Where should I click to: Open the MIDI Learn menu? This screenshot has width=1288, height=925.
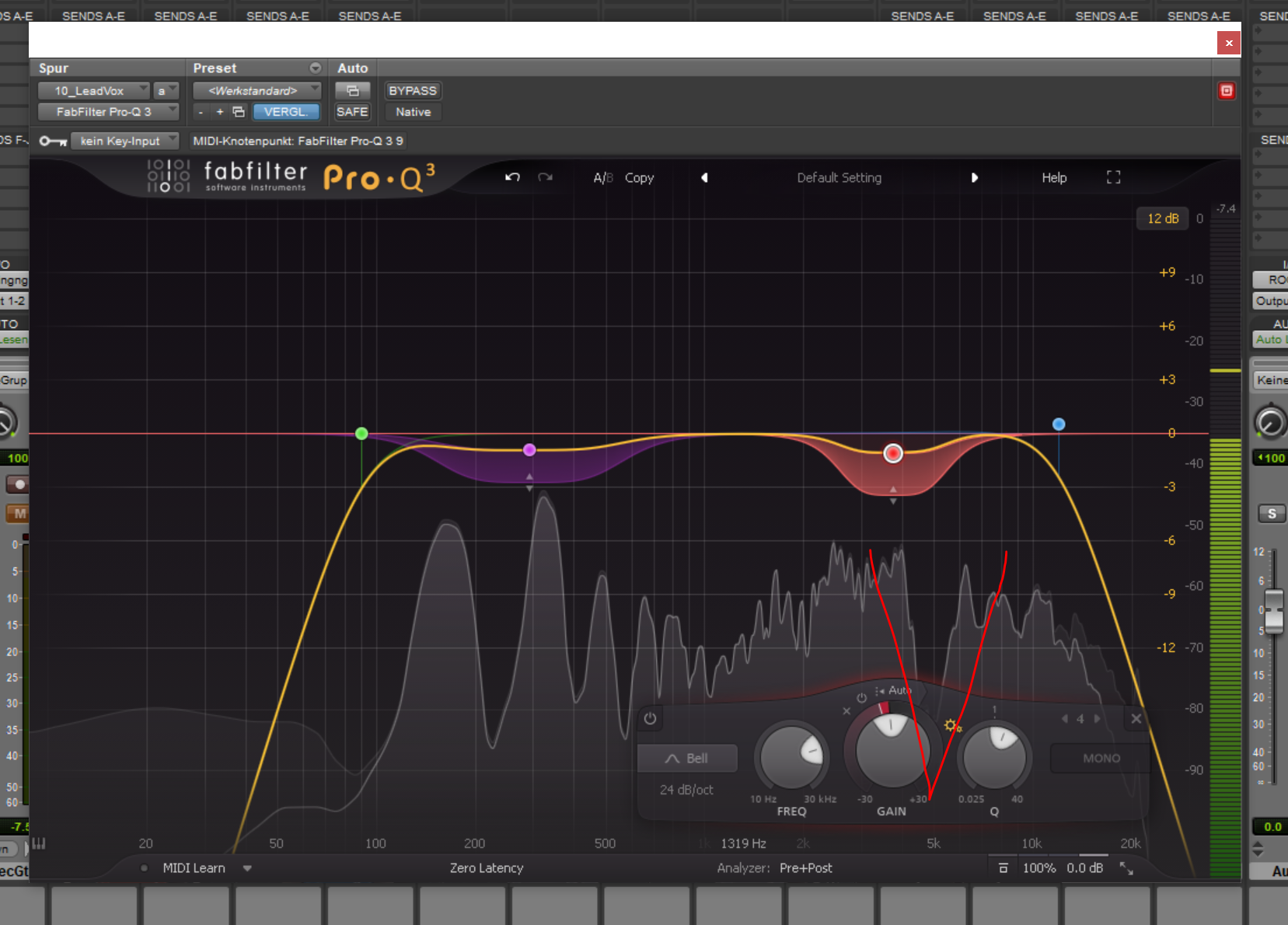click(x=247, y=868)
